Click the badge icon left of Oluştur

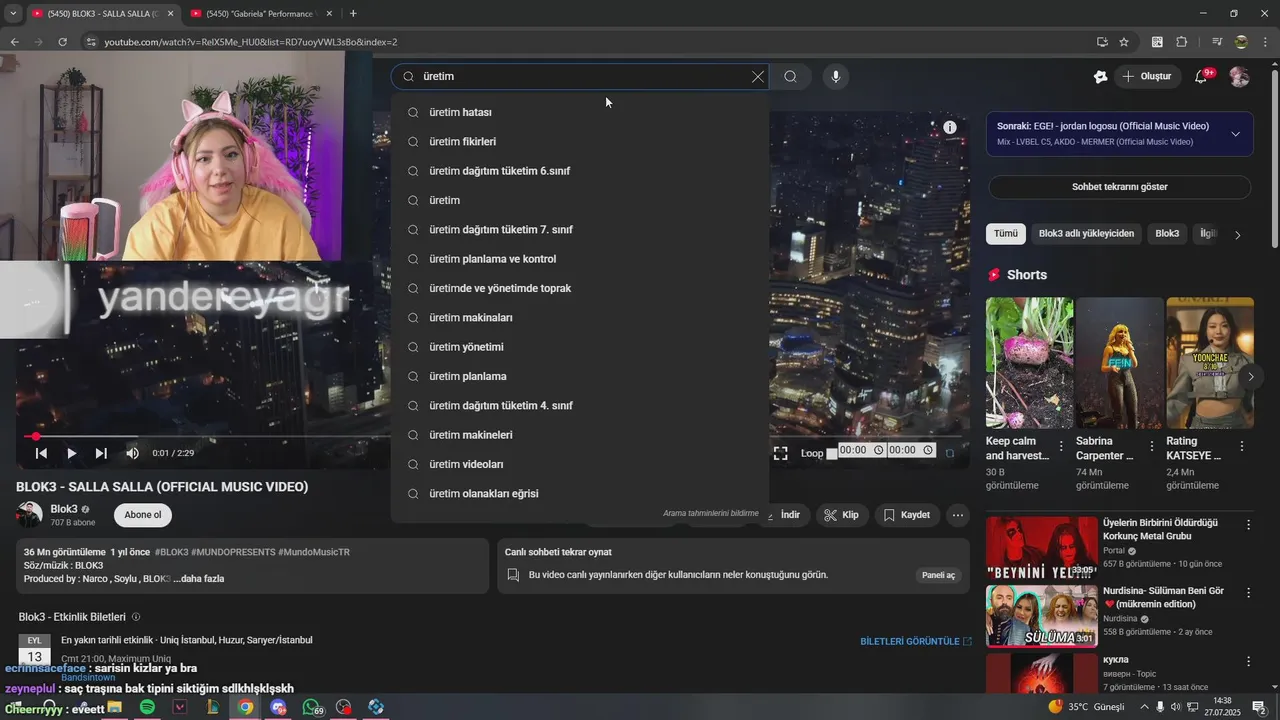(x=1100, y=76)
